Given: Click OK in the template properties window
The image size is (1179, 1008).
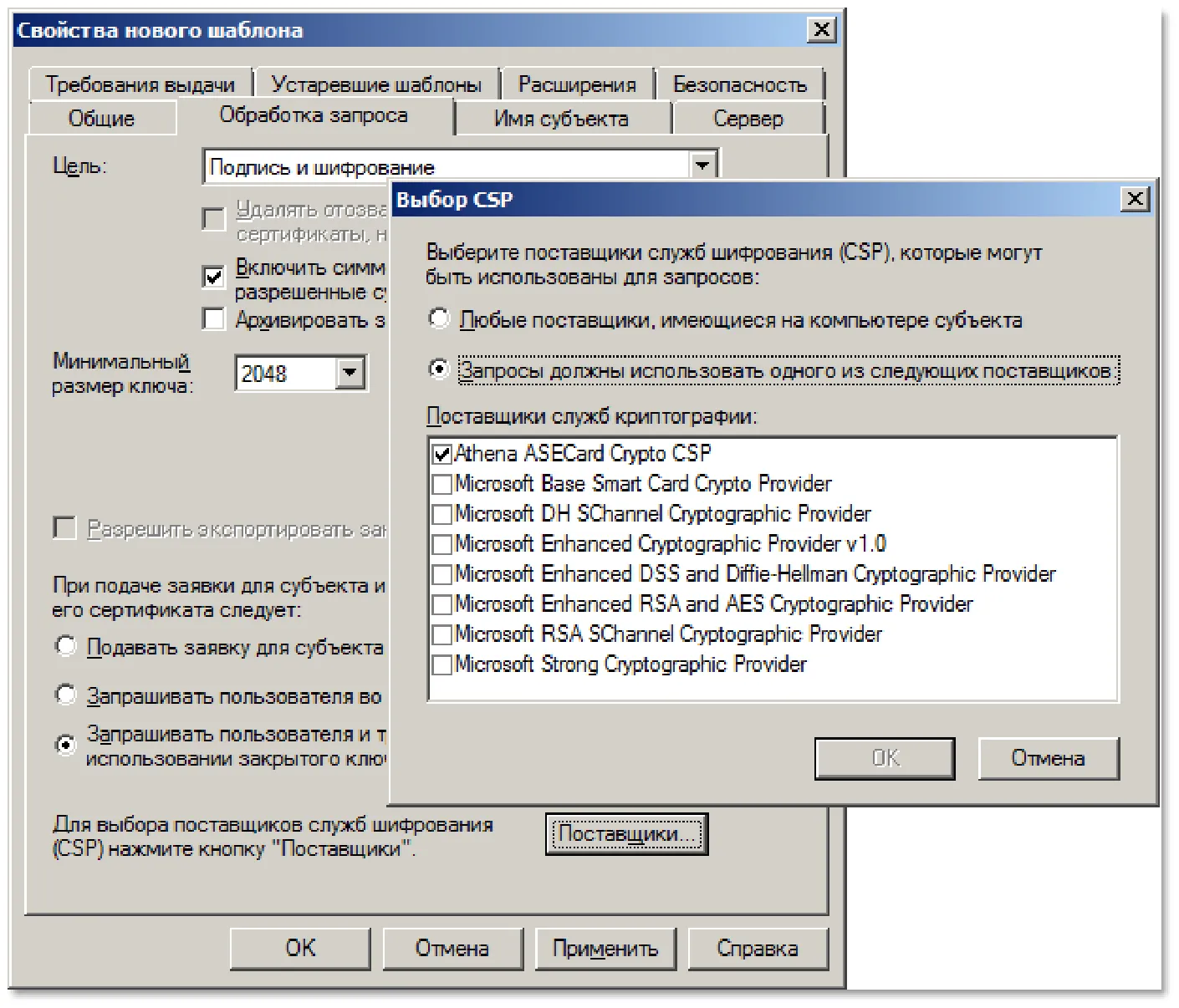Looking at the screenshot, I should coord(300,948).
